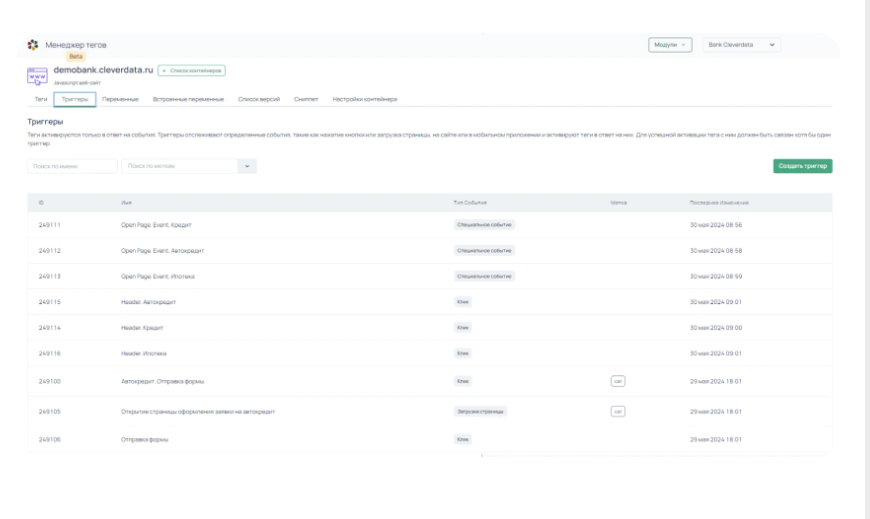Click the Beta badge under Менеджер тегов
870x519 pixels.
click(76, 57)
